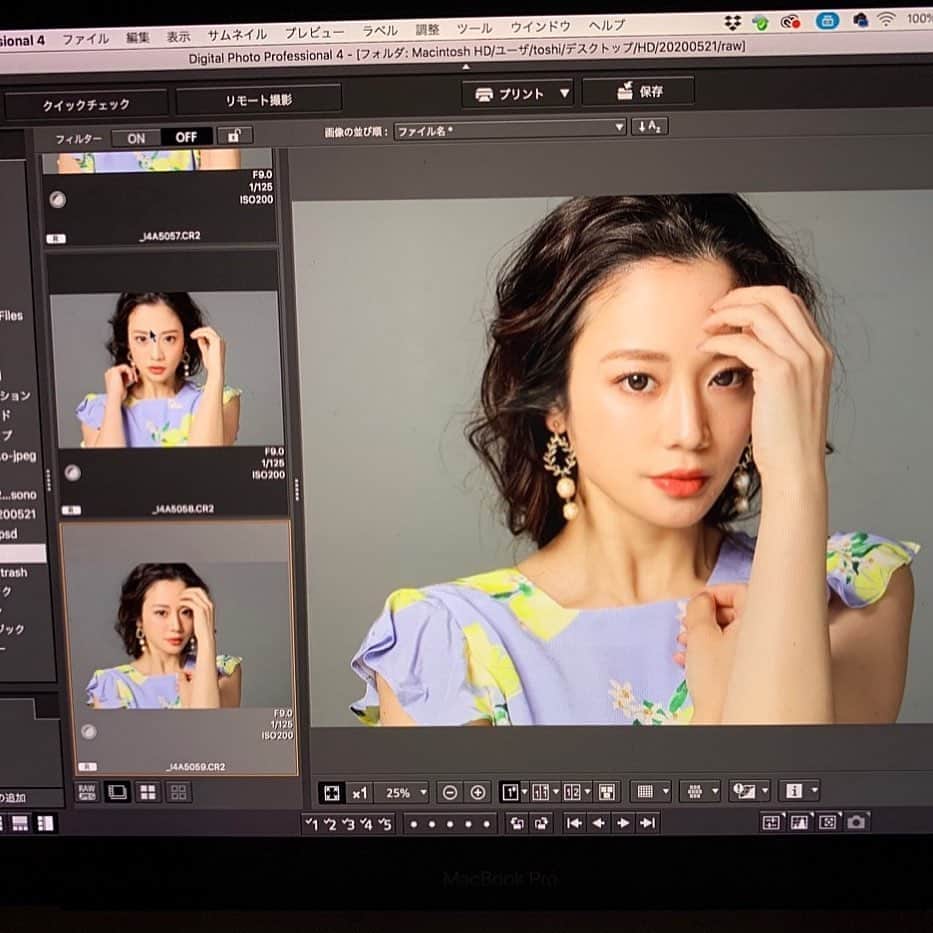Open the AF points dropdown arrow
This screenshot has width=933, height=933.
[x=715, y=791]
